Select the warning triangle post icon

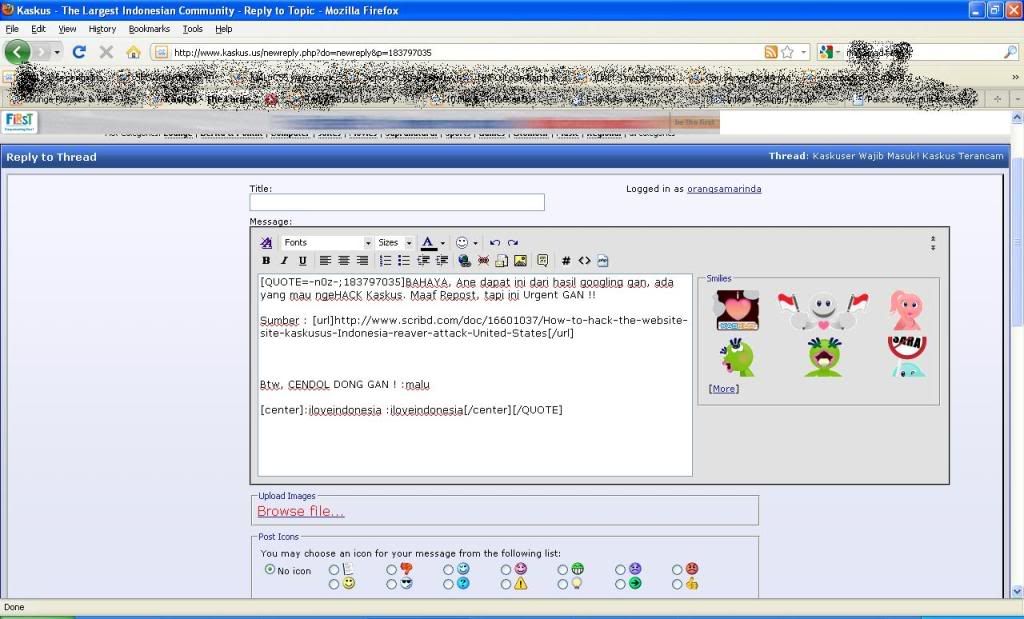click(x=505, y=584)
